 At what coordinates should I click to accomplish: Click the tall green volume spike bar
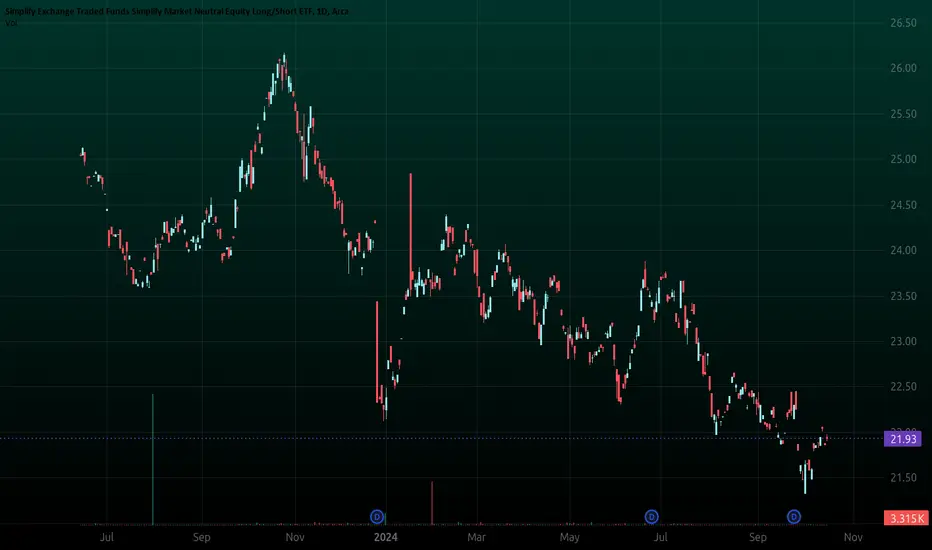[153, 459]
